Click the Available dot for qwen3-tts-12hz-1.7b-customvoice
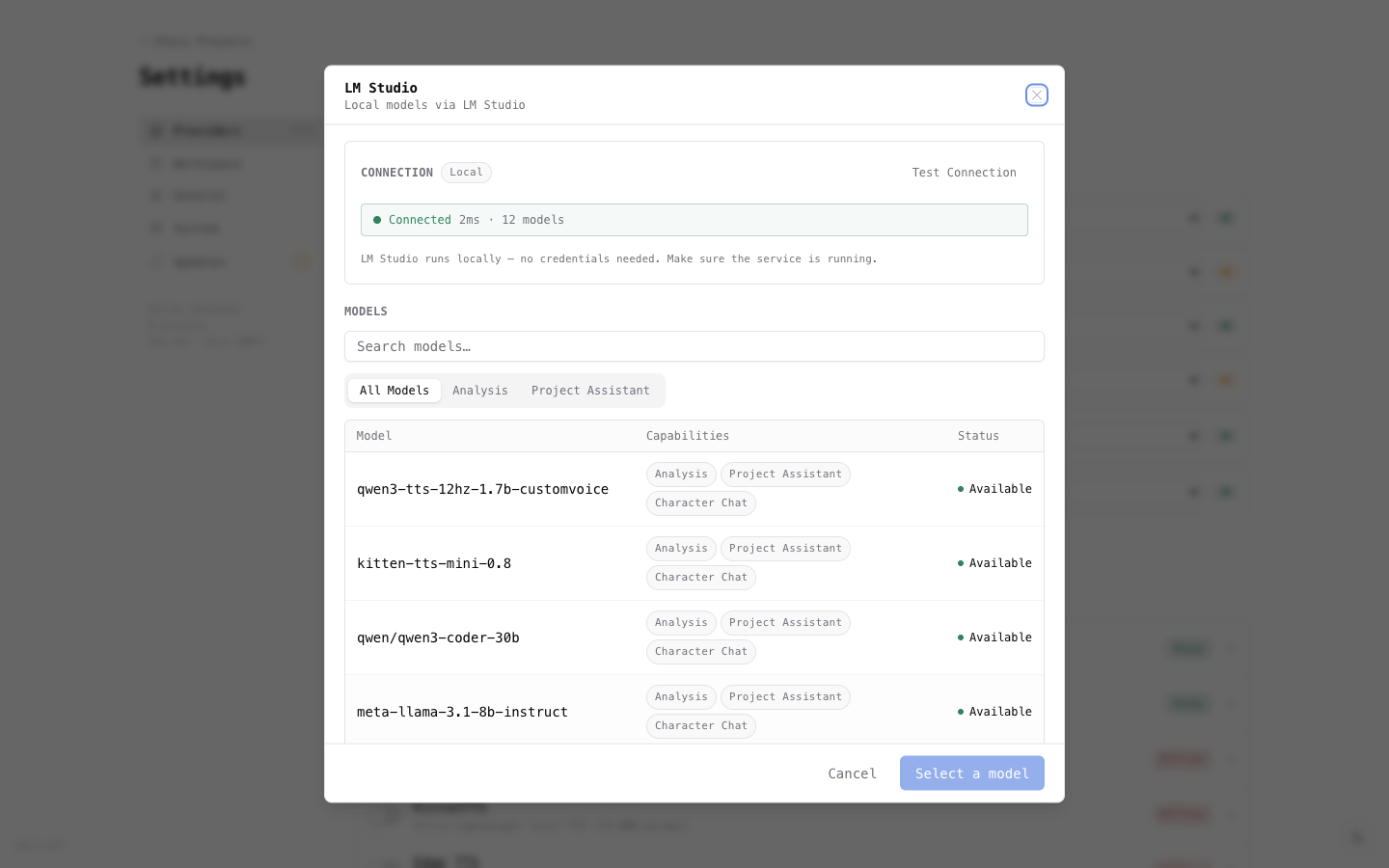This screenshot has width=1389, height=868. click(960, 489)
